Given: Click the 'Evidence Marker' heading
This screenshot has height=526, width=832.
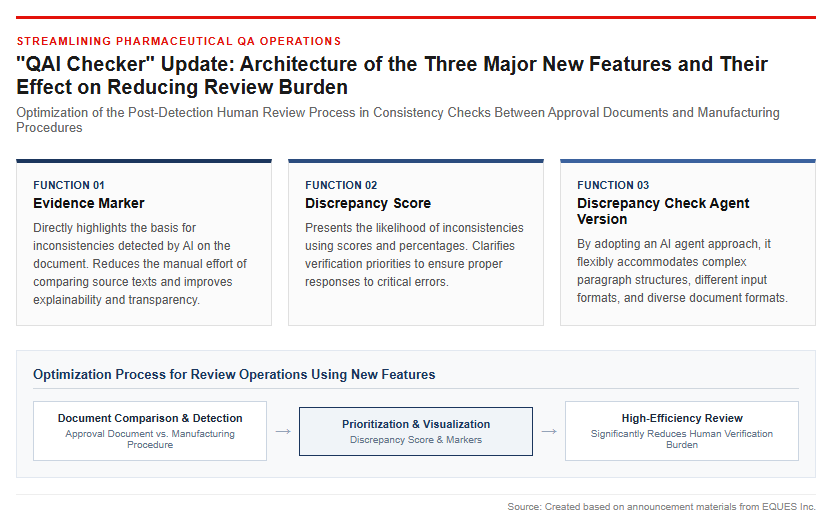Looking at the screenshot, I should coord(89,203).
